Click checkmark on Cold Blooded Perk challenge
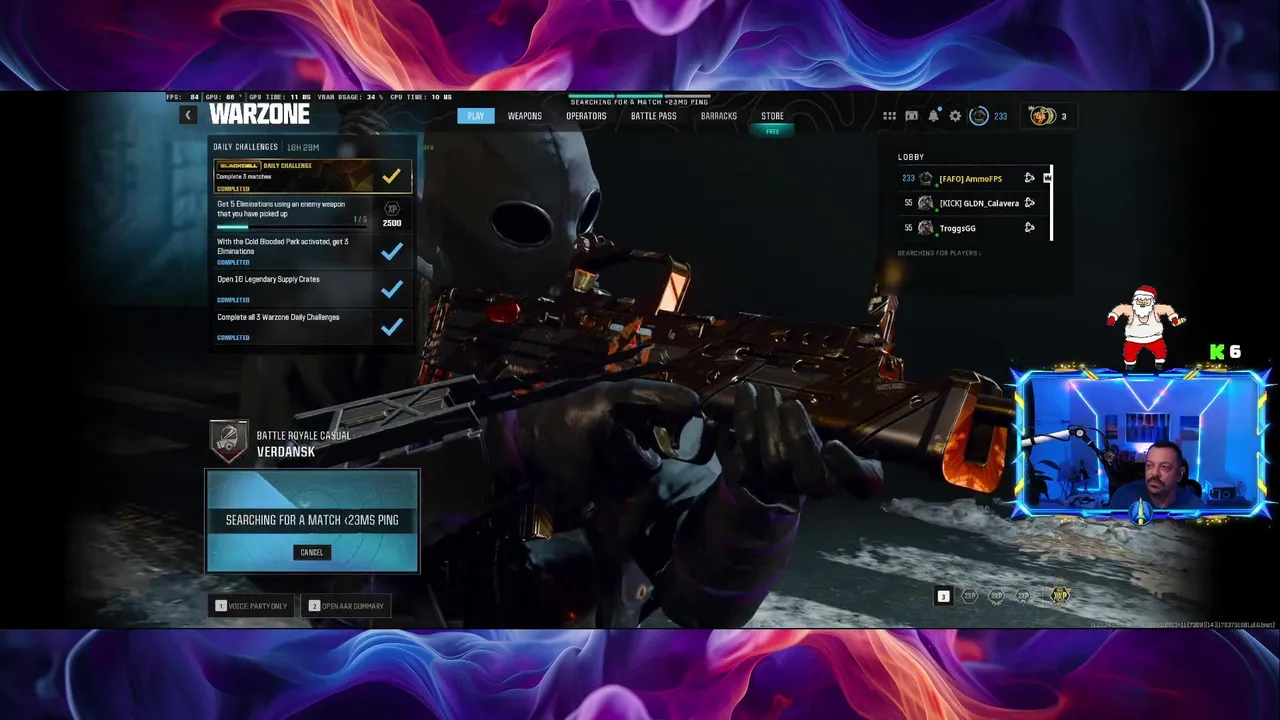 392,251
